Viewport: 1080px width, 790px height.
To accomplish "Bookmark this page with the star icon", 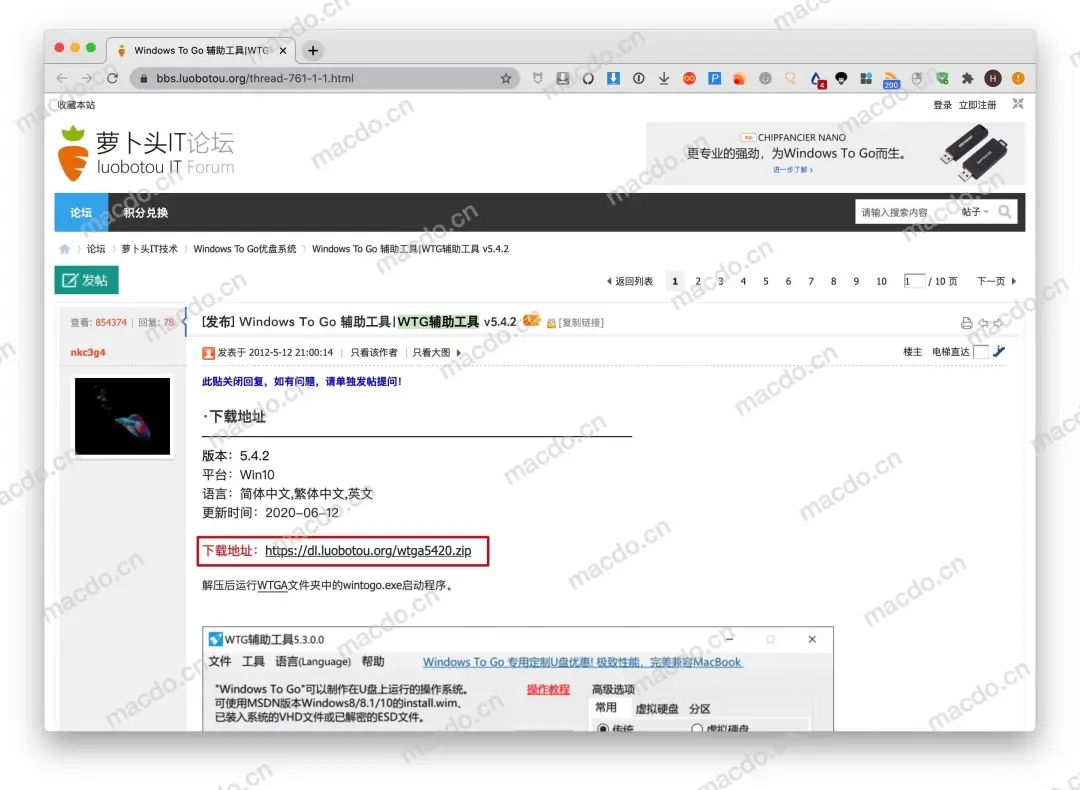I will [506, 78].
